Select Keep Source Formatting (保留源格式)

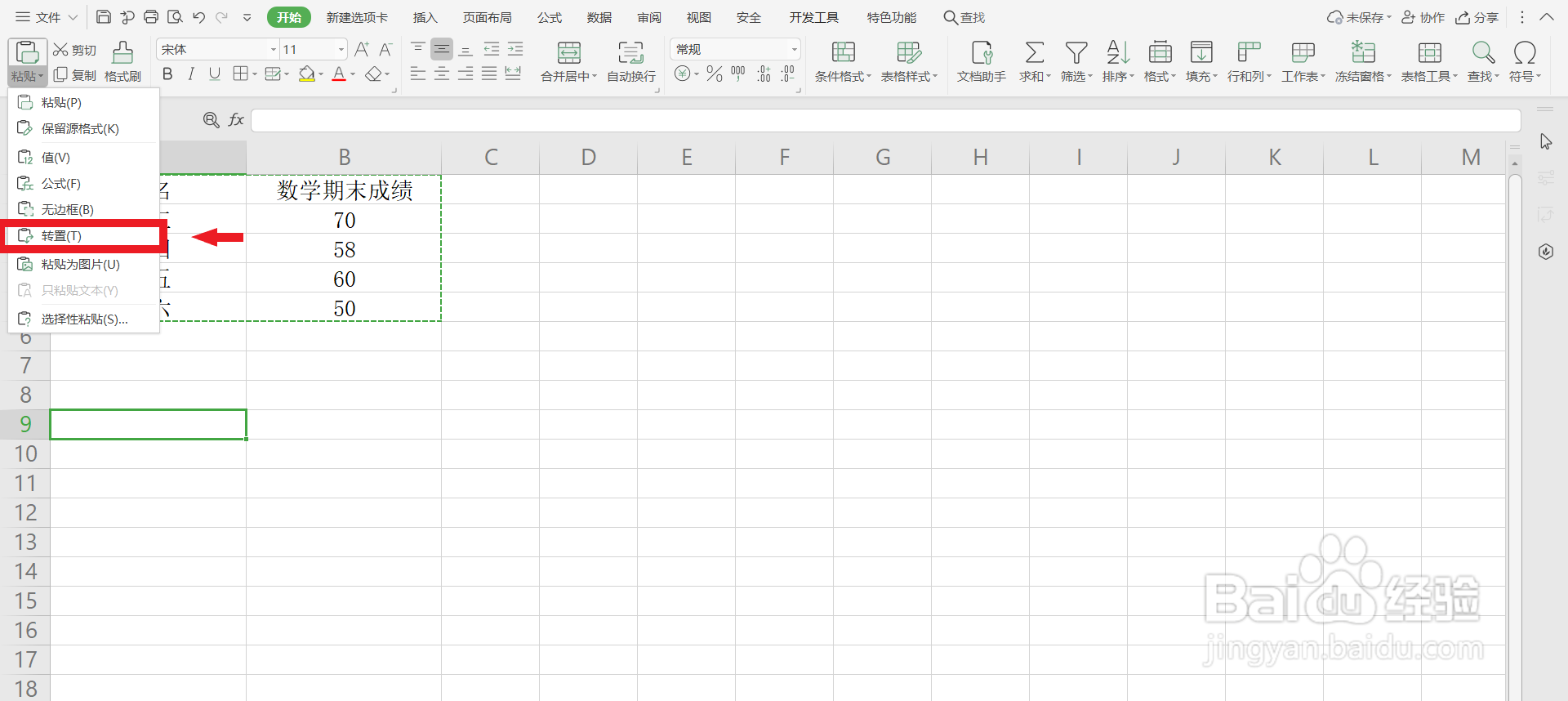click(83, 128)
